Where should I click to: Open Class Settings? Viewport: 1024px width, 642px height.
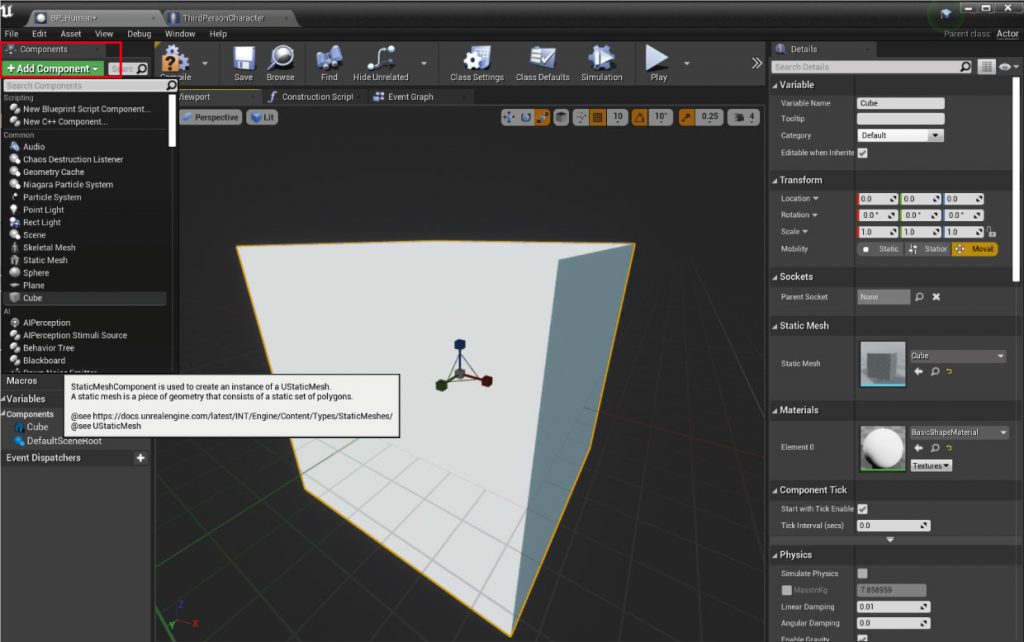coord(477,63)
